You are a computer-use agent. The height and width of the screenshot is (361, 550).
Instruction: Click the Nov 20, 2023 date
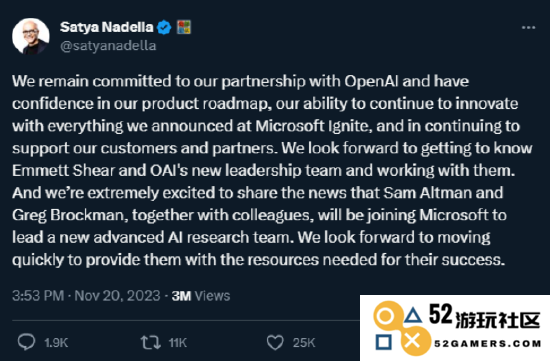[x=117, y=296]
